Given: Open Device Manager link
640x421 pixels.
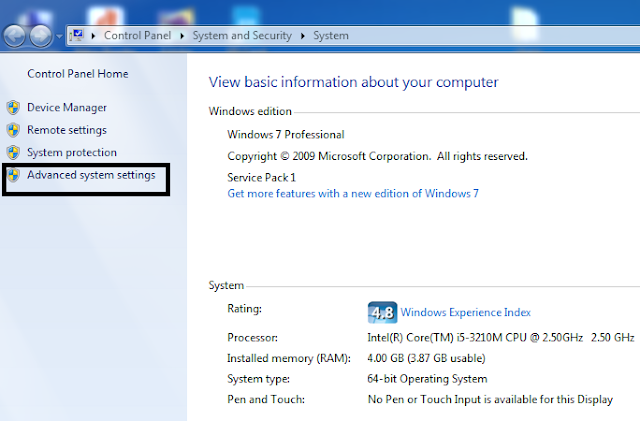Looking at the screenshot, I should 67,107.
